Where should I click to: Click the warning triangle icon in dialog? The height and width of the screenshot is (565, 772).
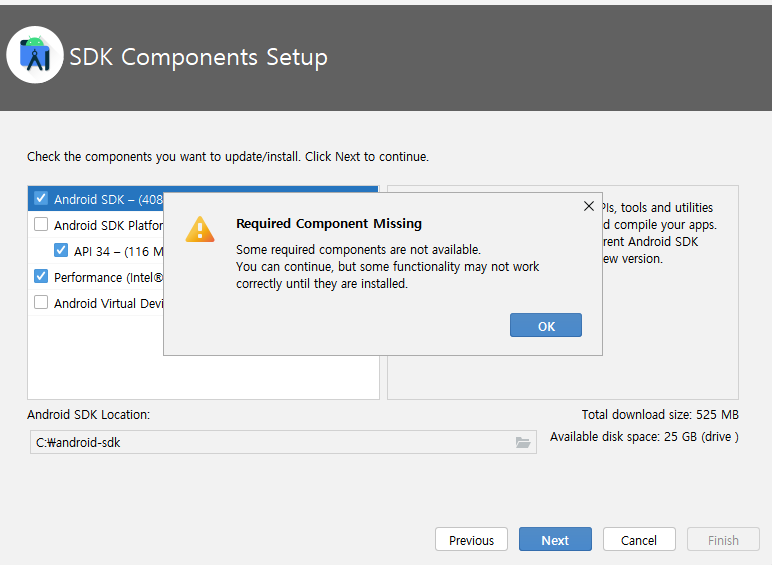point(200,229)
